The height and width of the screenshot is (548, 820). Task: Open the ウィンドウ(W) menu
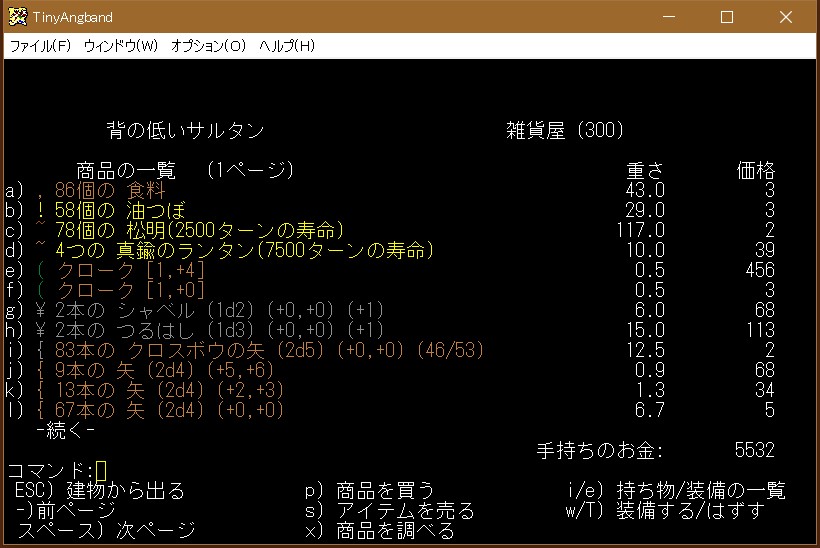tap(121, 46)
